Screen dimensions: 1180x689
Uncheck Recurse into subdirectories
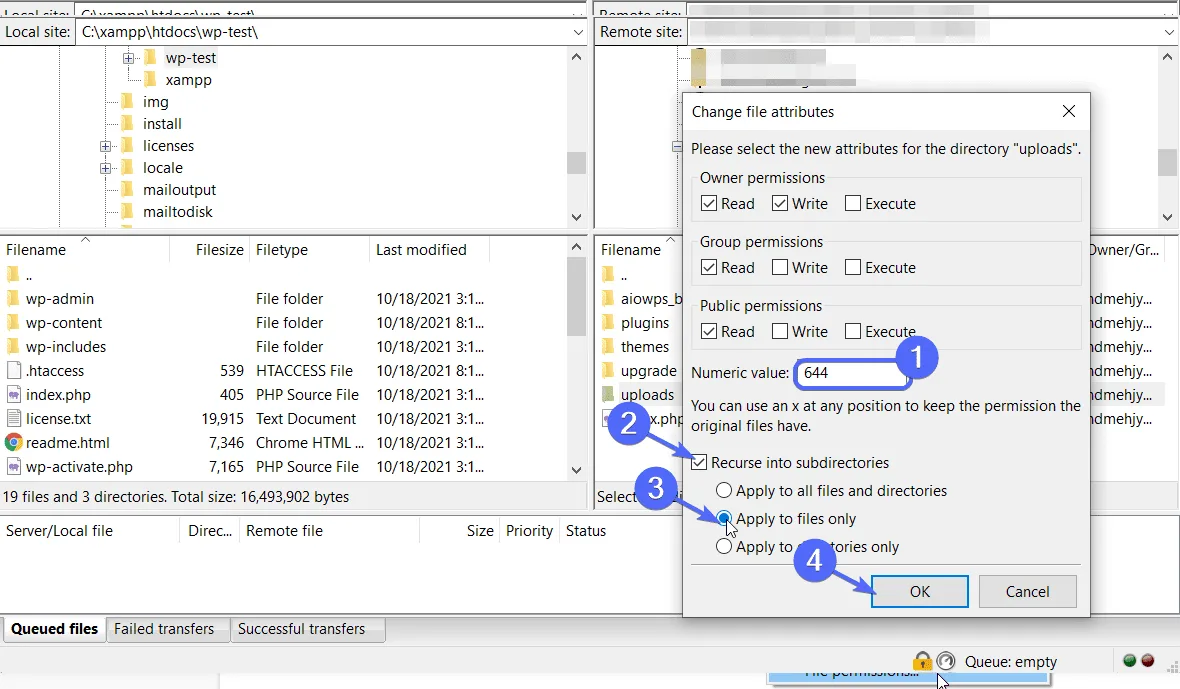tap(699, 463)
